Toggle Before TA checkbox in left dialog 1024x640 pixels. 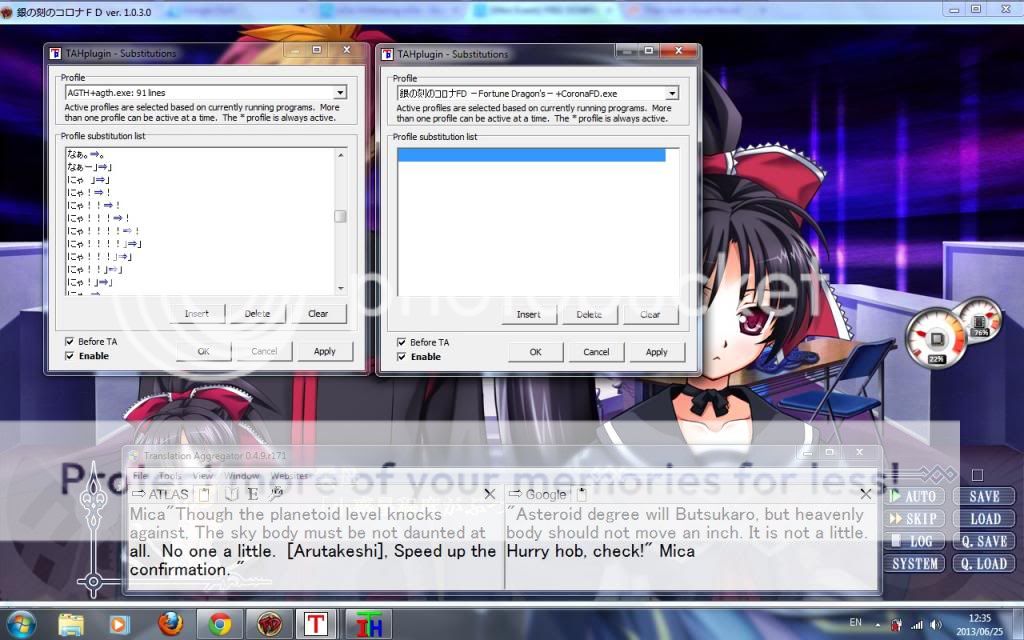click(x=70, y=342)
